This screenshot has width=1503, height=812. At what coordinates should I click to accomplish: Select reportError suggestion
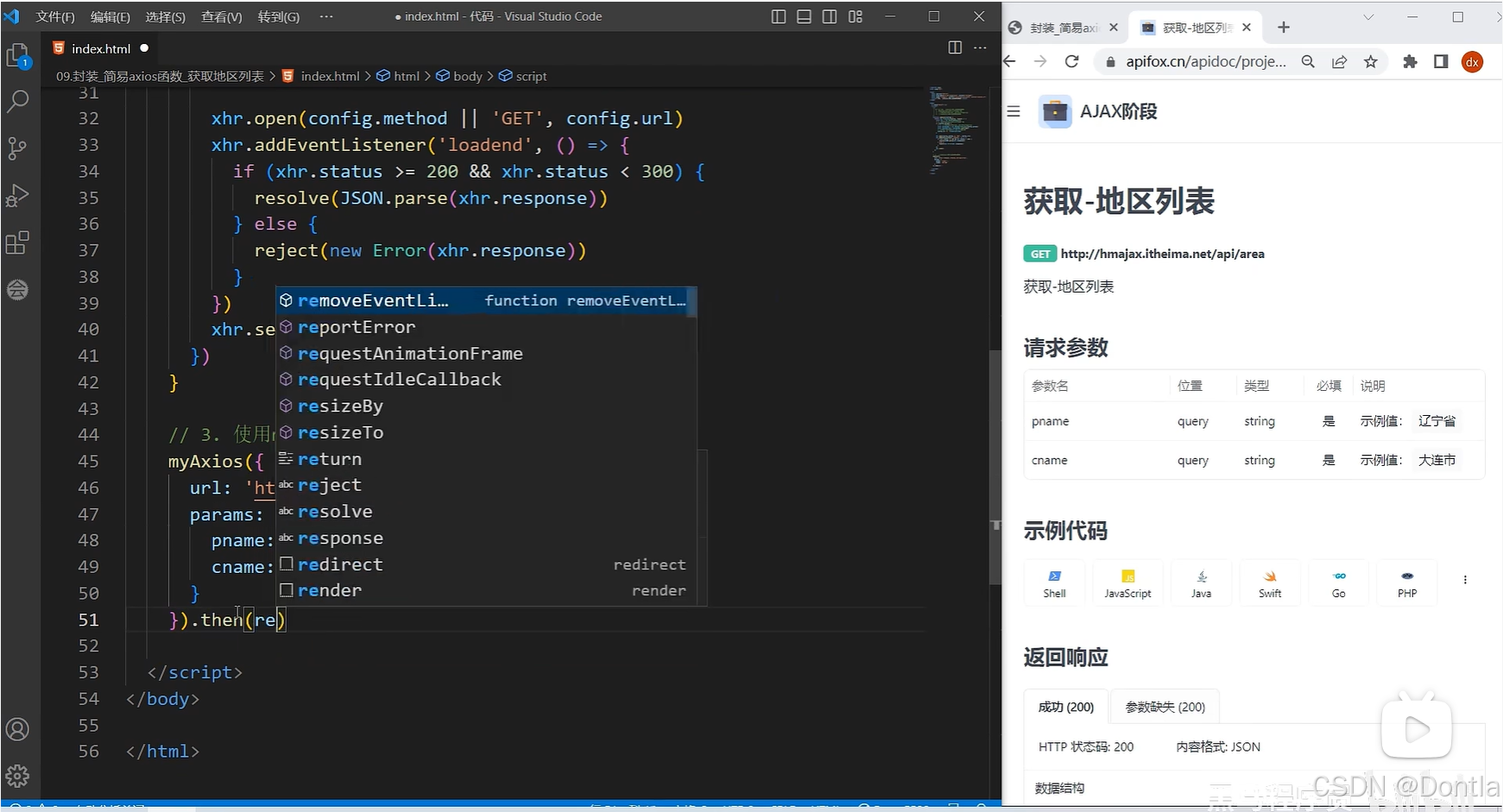coord(486,327)
